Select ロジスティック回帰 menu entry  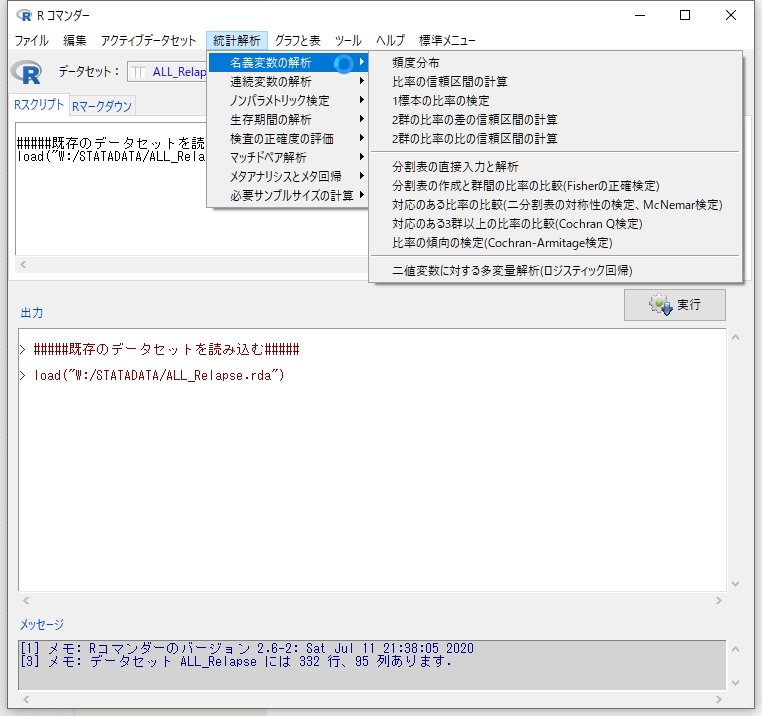click(x=555, y=270)
